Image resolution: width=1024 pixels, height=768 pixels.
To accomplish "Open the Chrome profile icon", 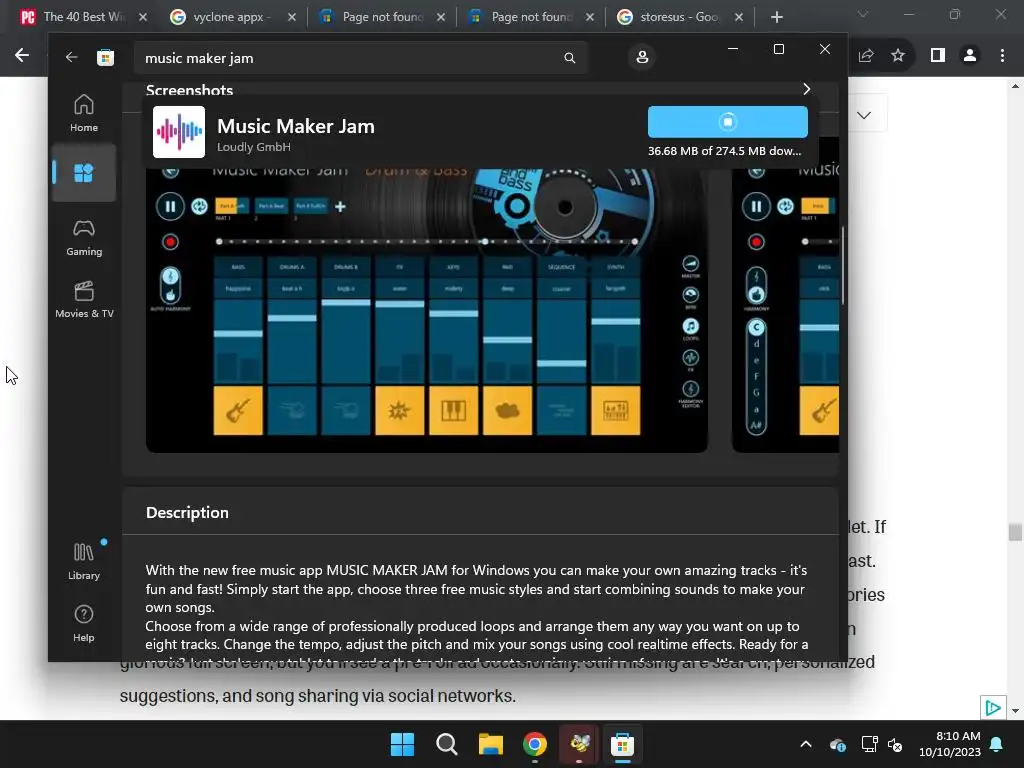I will (970, 56).
